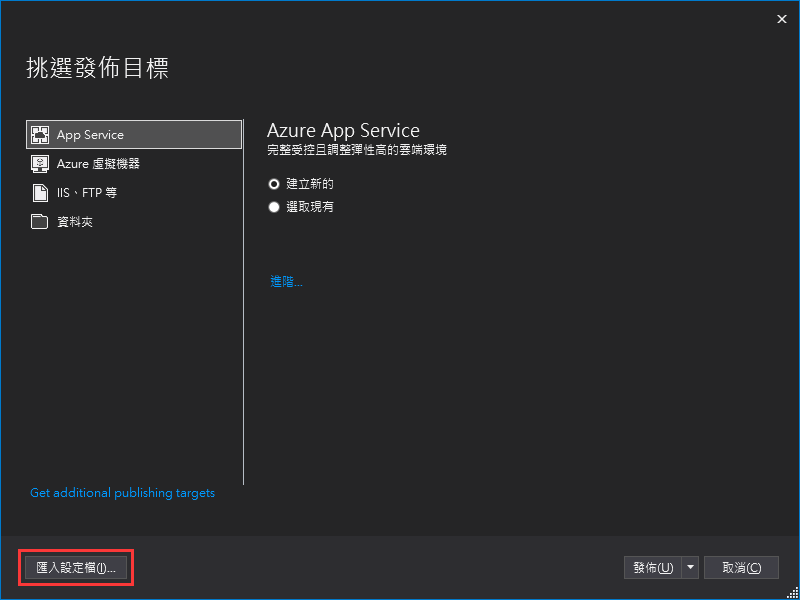The width and height of the screenshot is (800, 600).
Task: Choose Azure 虛擬機器 as publish target
Action: pyautogui.click(x=98, y=164)
